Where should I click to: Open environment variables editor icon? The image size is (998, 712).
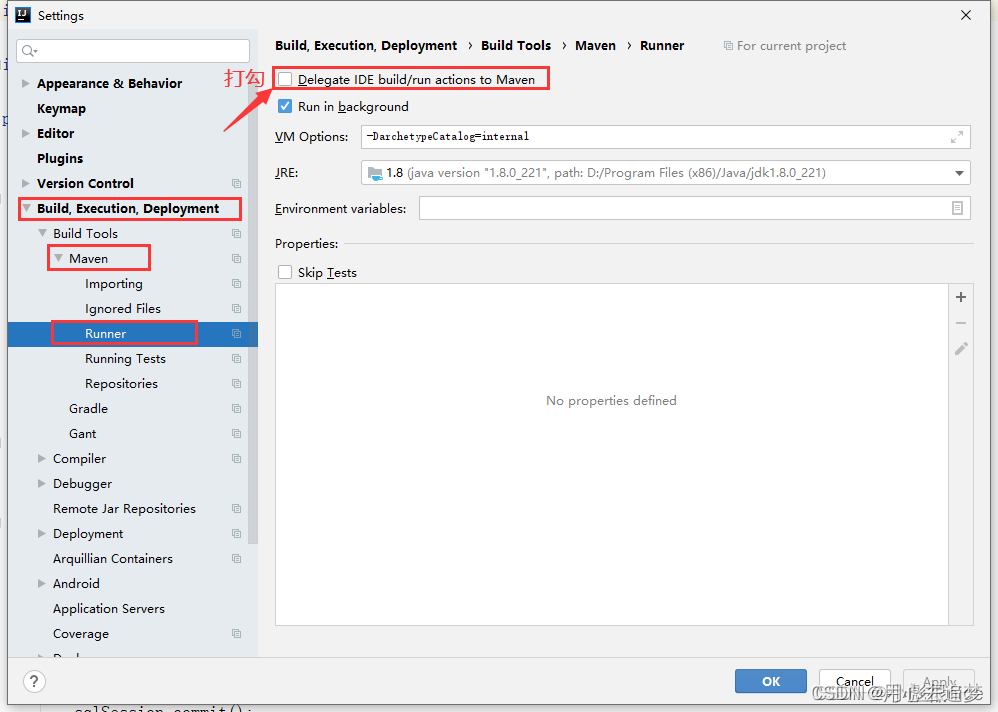click(x=957, y=208)
